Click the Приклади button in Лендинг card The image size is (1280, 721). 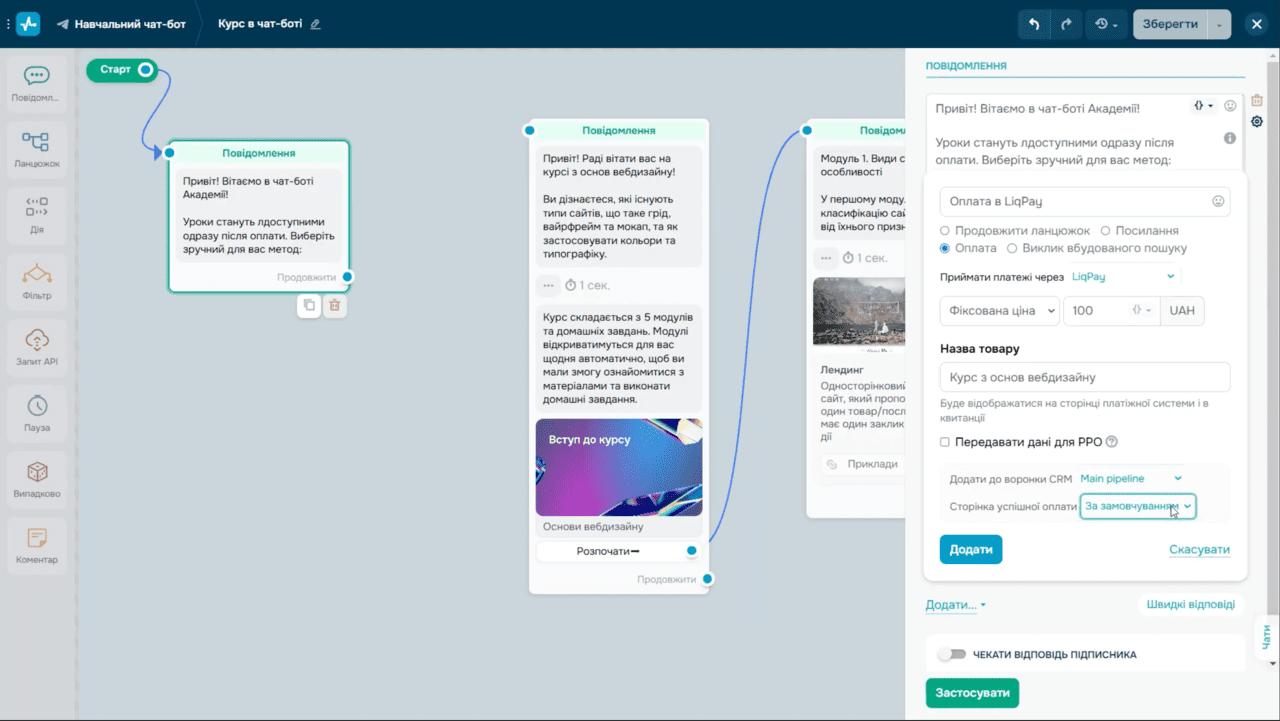coord(864,464)
